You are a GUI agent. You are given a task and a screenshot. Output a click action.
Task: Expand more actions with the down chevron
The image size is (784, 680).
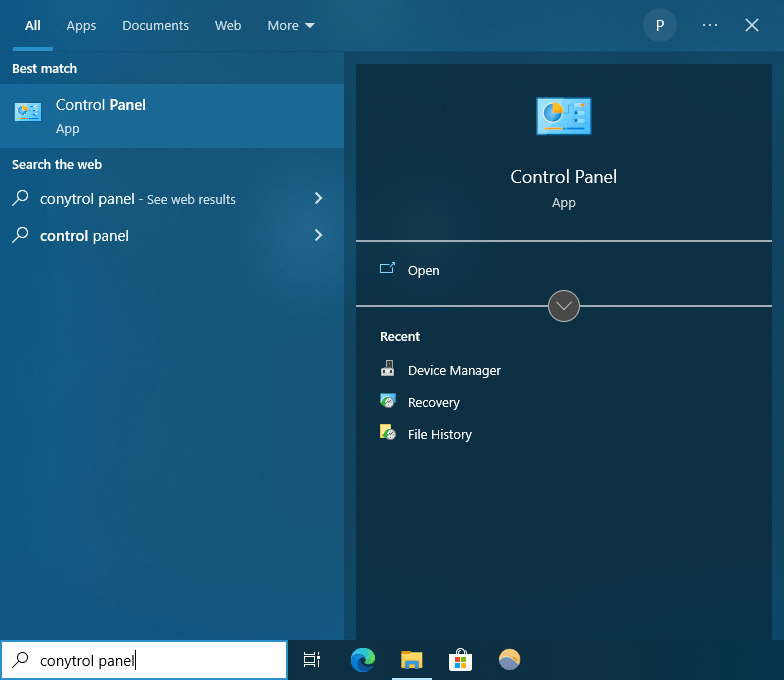[x=564, y=306]
